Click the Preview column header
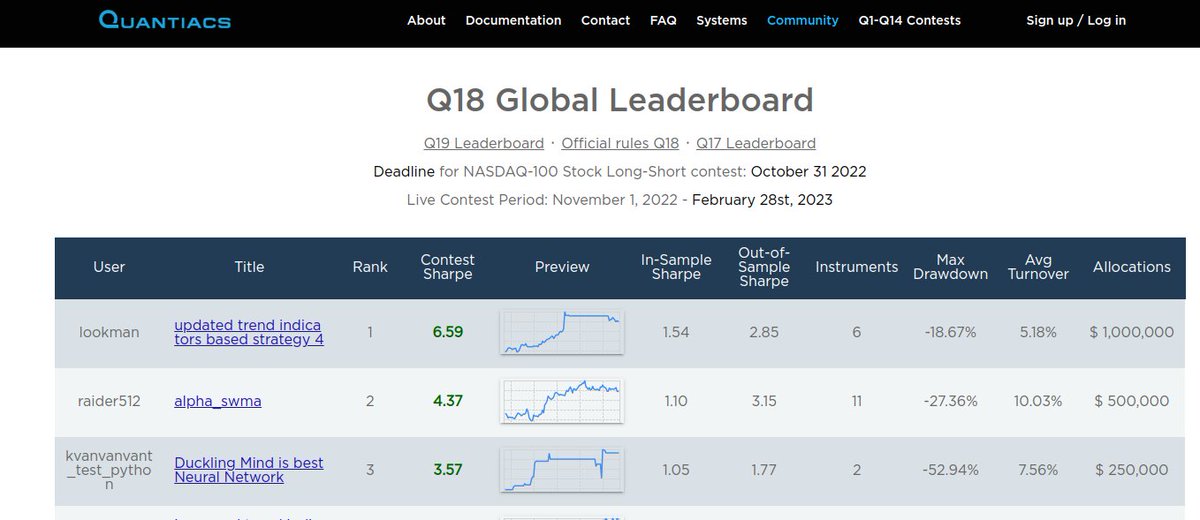 coord(562,267)
